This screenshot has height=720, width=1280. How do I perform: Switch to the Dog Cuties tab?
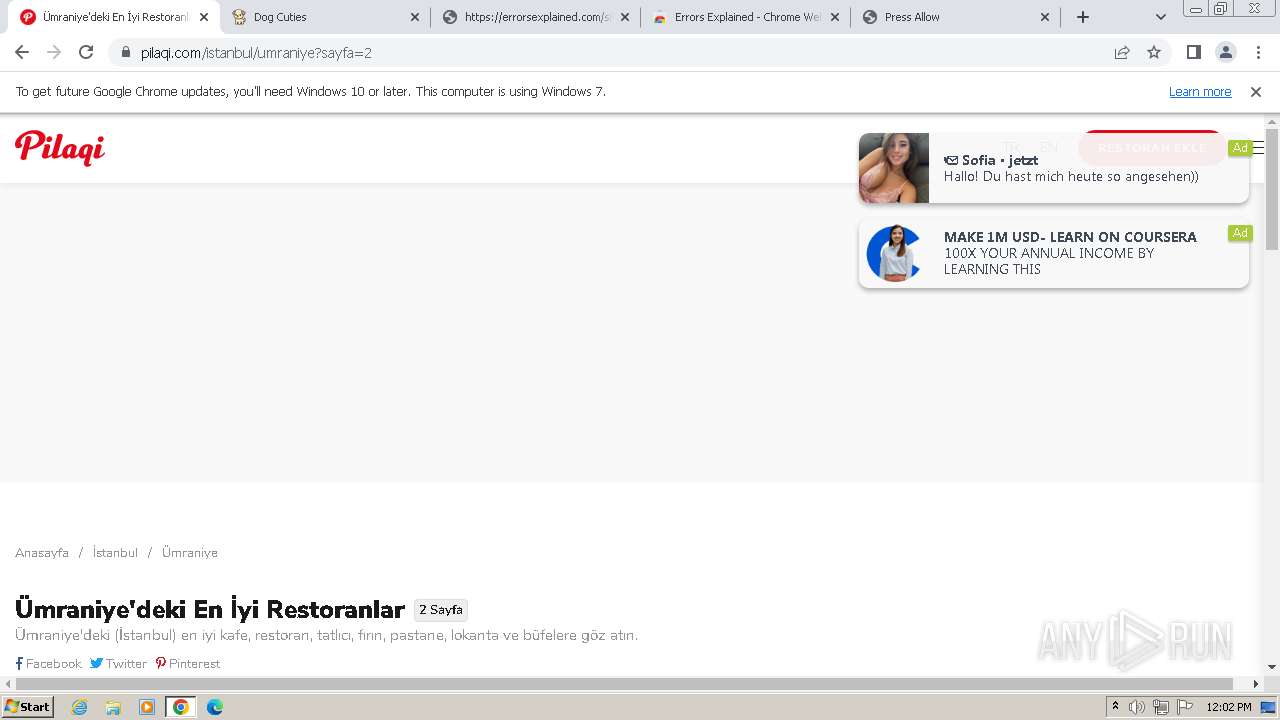(326, 17)
